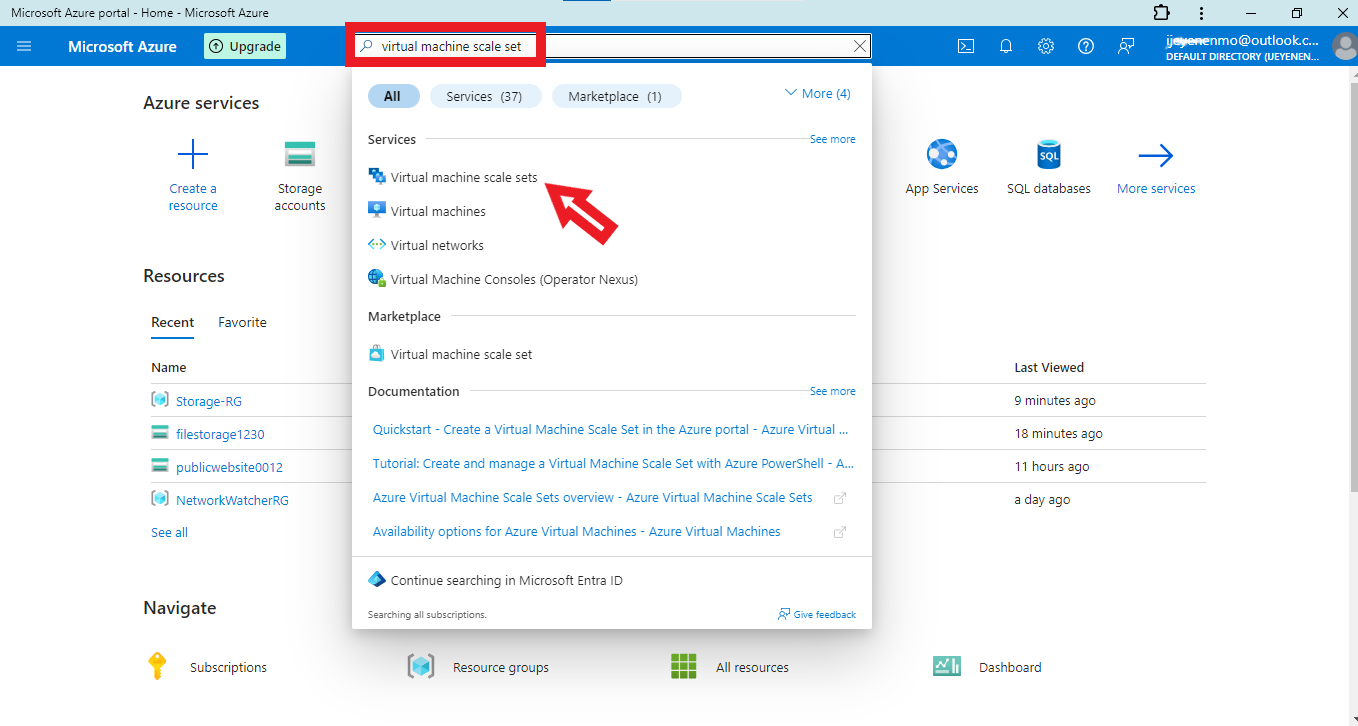Open Storage-RG resource

click(209, 401)
